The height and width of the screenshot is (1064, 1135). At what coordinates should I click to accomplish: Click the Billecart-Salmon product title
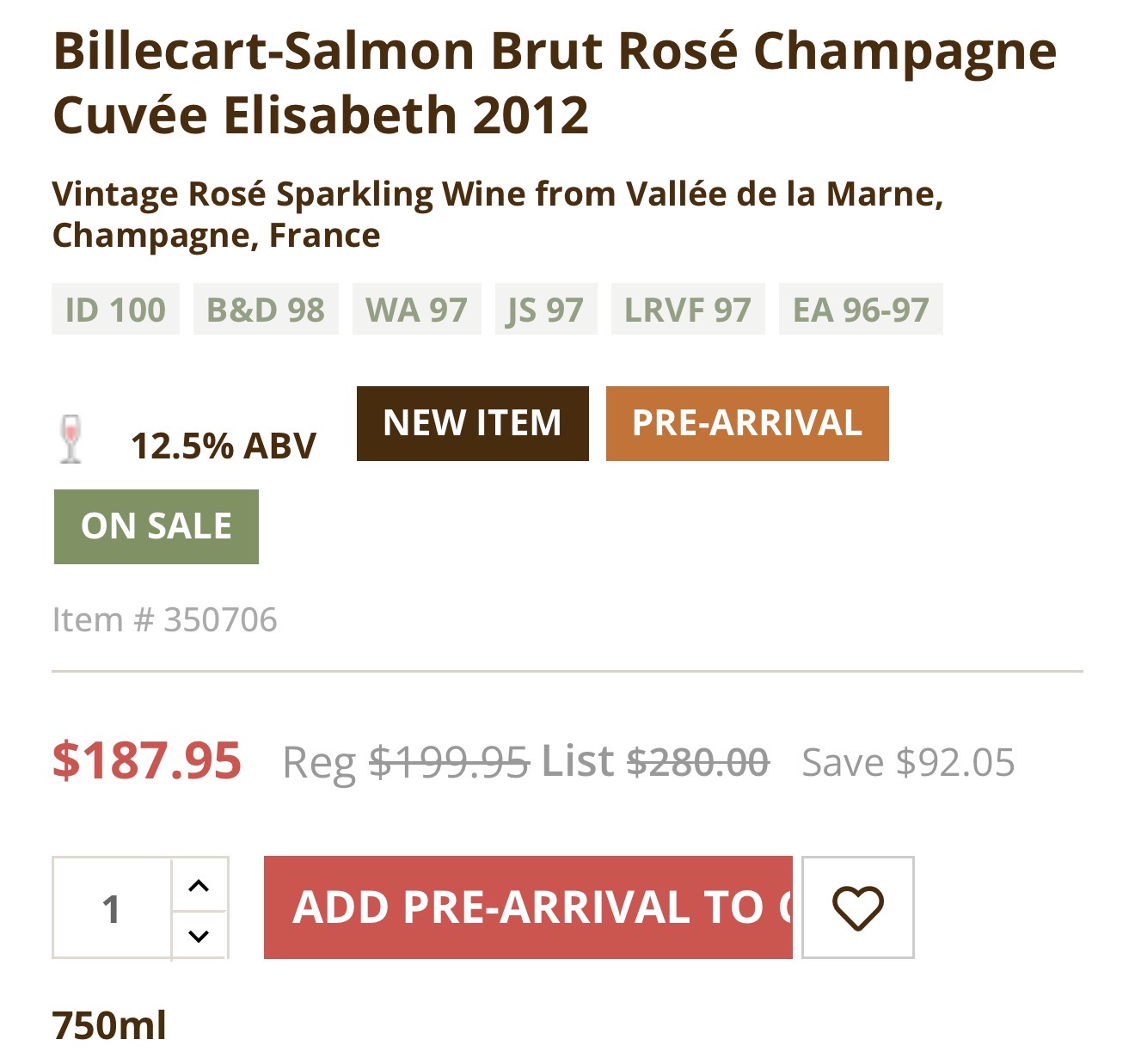tap(555, 83)
